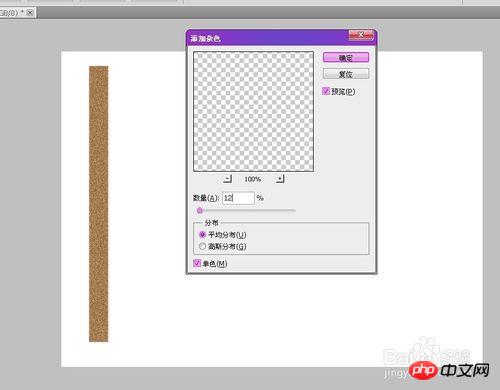Toggle the 单色(M) checkbox
Image resolution: width=500 pixels, height=390 pixels.
(197, 263)
